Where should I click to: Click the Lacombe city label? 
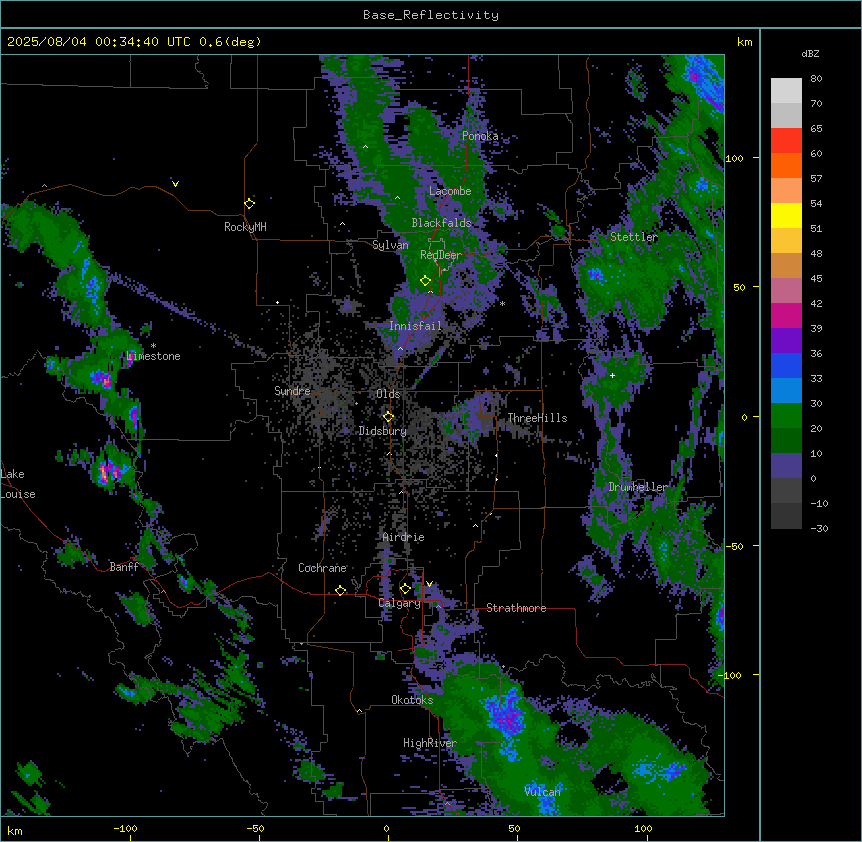[450, 191]
